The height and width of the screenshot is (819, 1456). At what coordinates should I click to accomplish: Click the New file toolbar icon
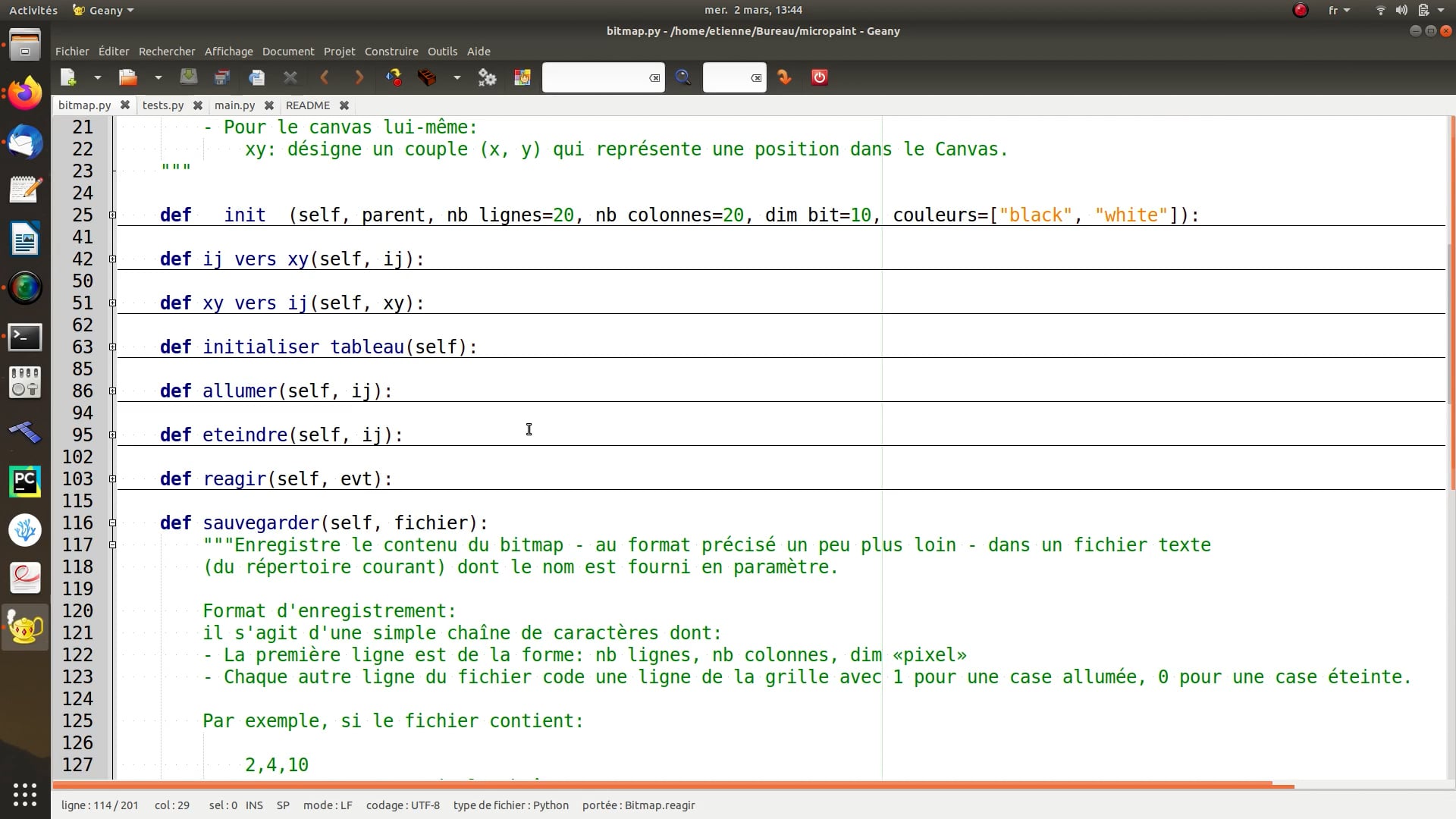tap(68, 77)
